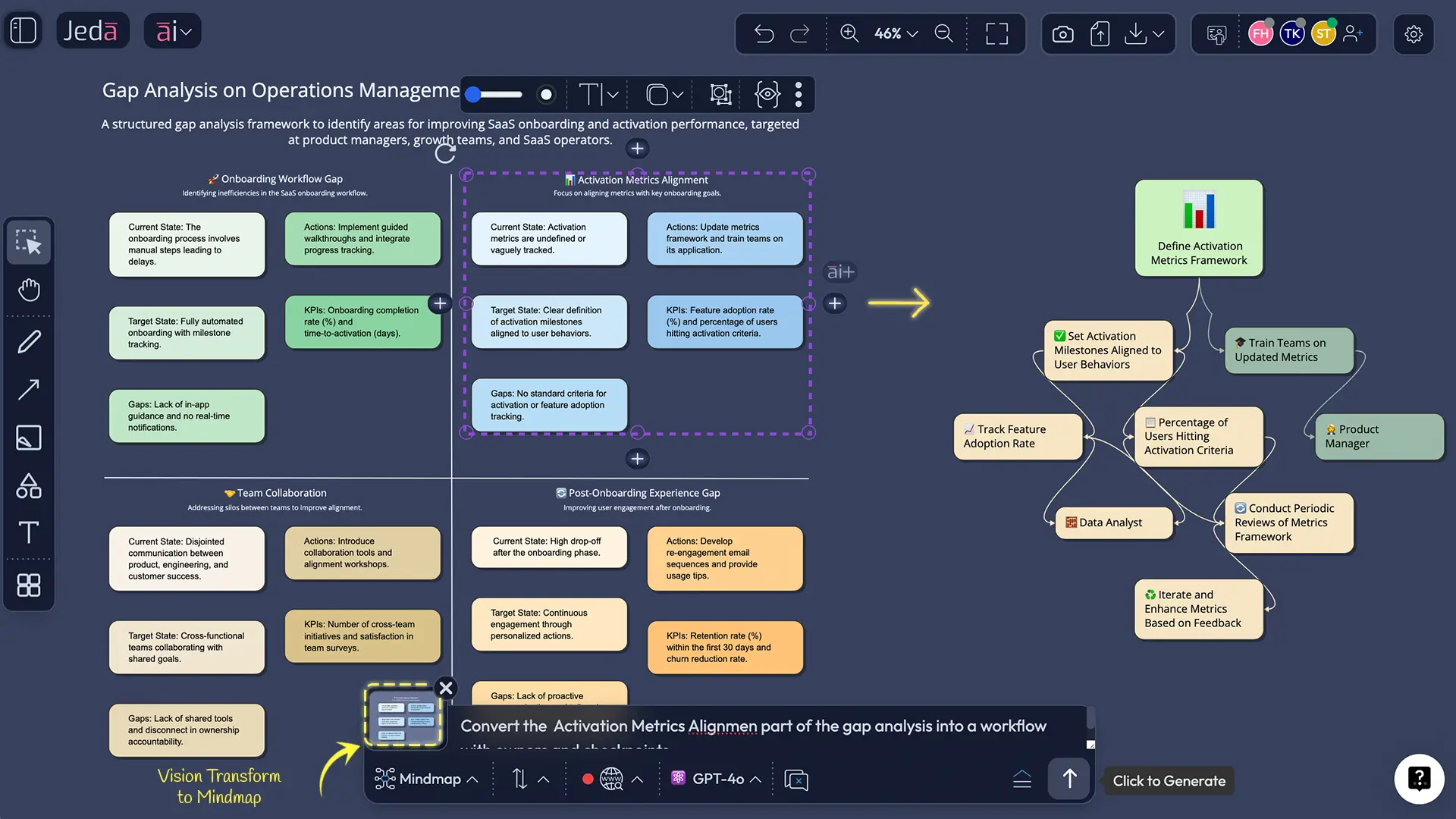
Task: Open the three-dot more options menu
Action: click(x=799, y=95)
